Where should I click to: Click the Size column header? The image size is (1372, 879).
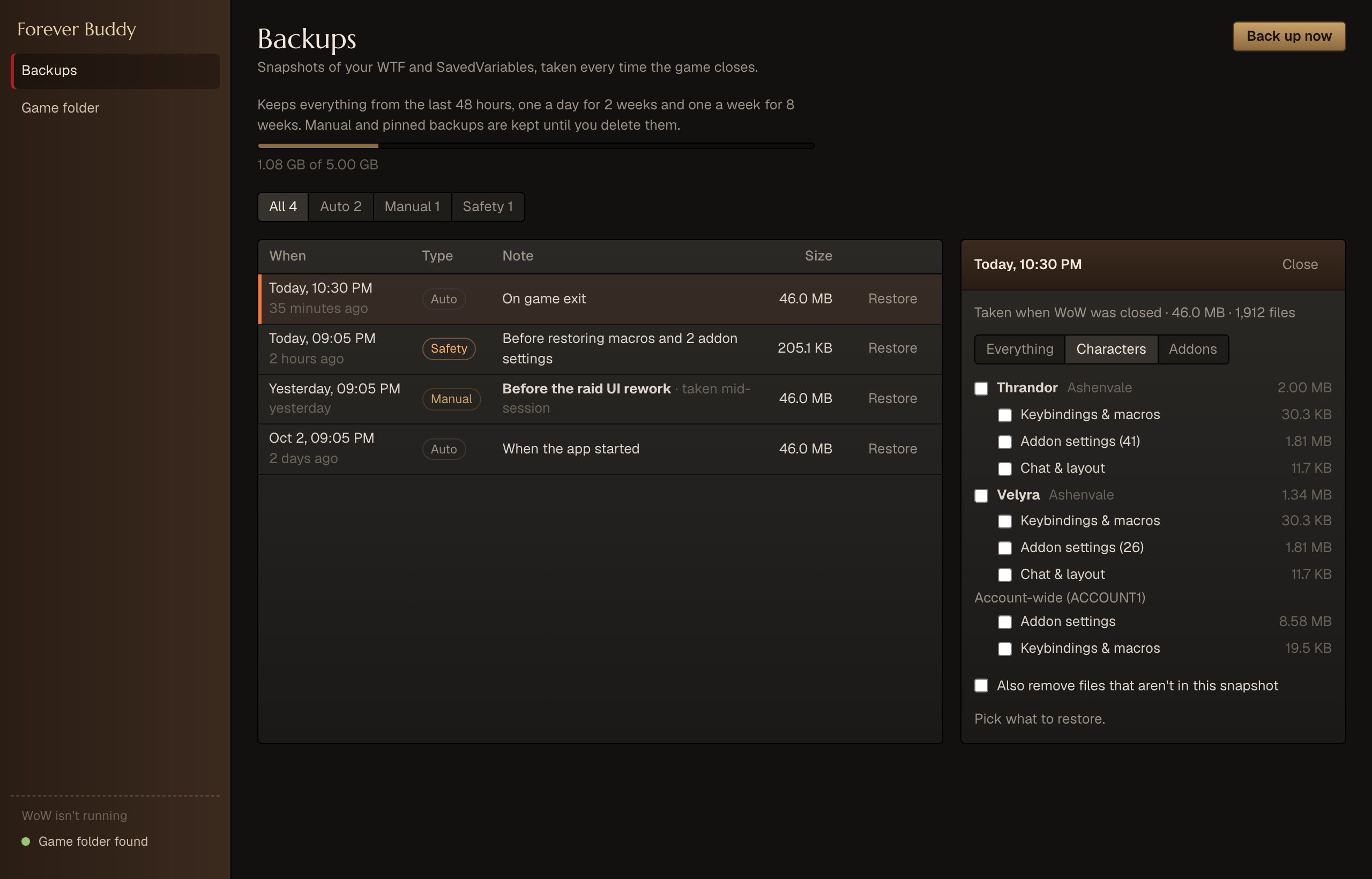coord(818,256)
